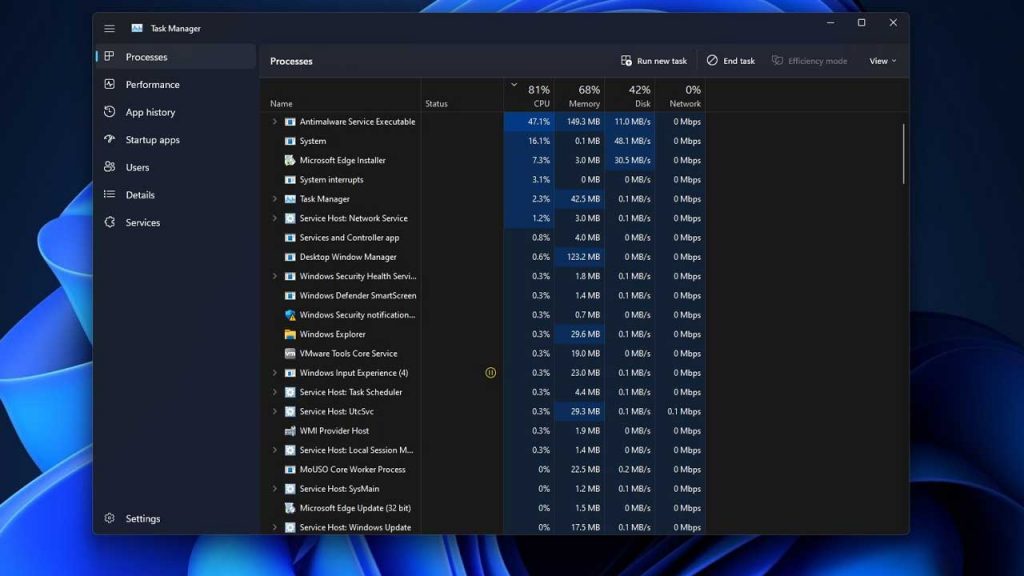This screenshot has height=576, width=1024.
Task: Expand Service Host: Local Session Manager
Action: [x=274, y=450]
